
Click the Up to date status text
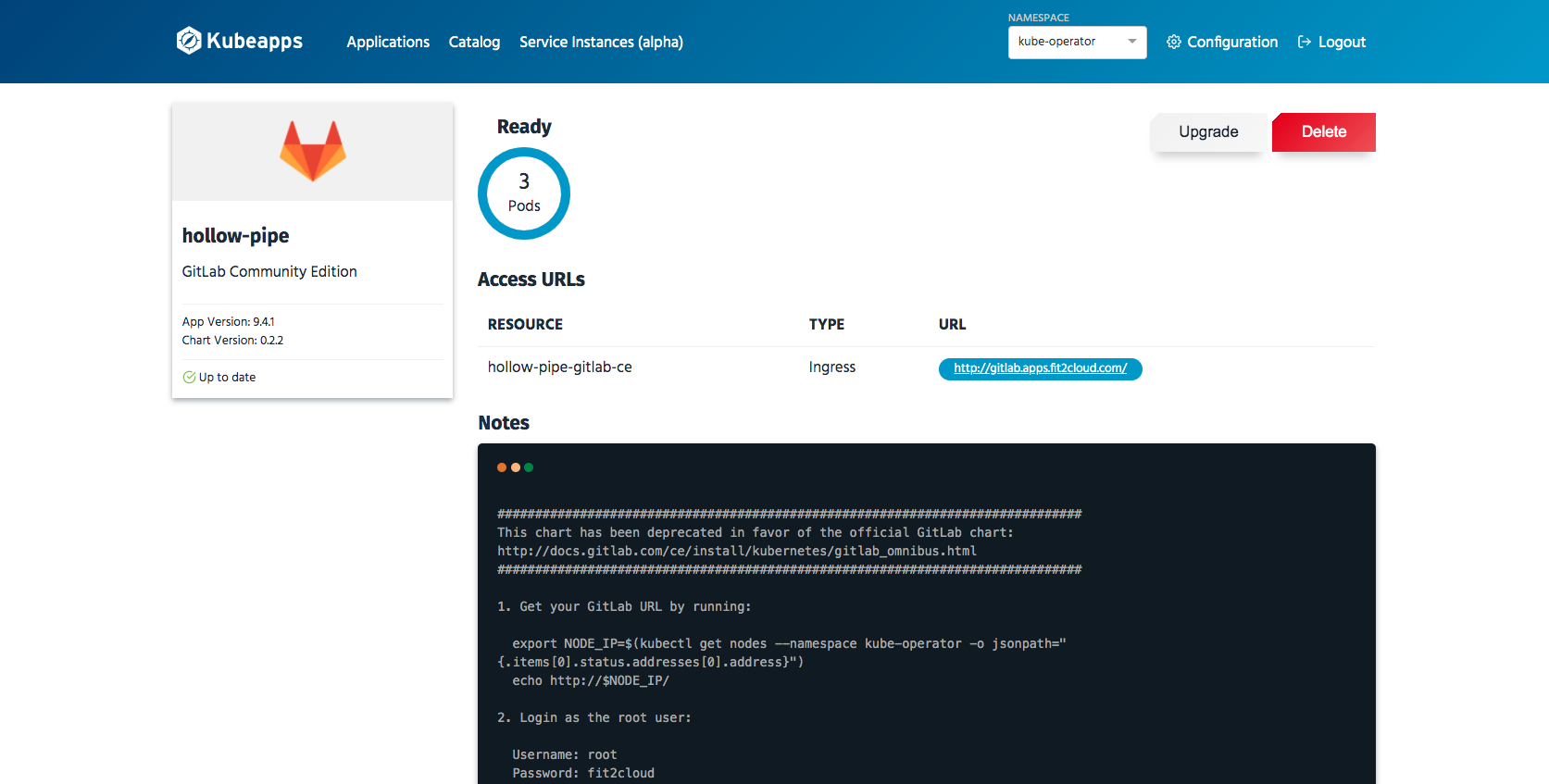[x=227, y=377]
